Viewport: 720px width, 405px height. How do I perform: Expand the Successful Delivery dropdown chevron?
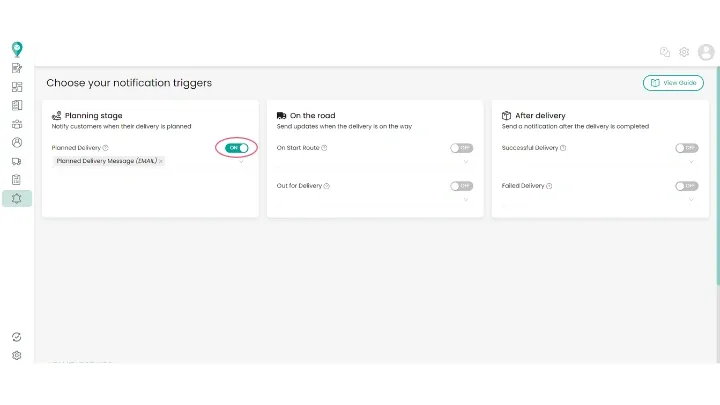pos(691,161)
